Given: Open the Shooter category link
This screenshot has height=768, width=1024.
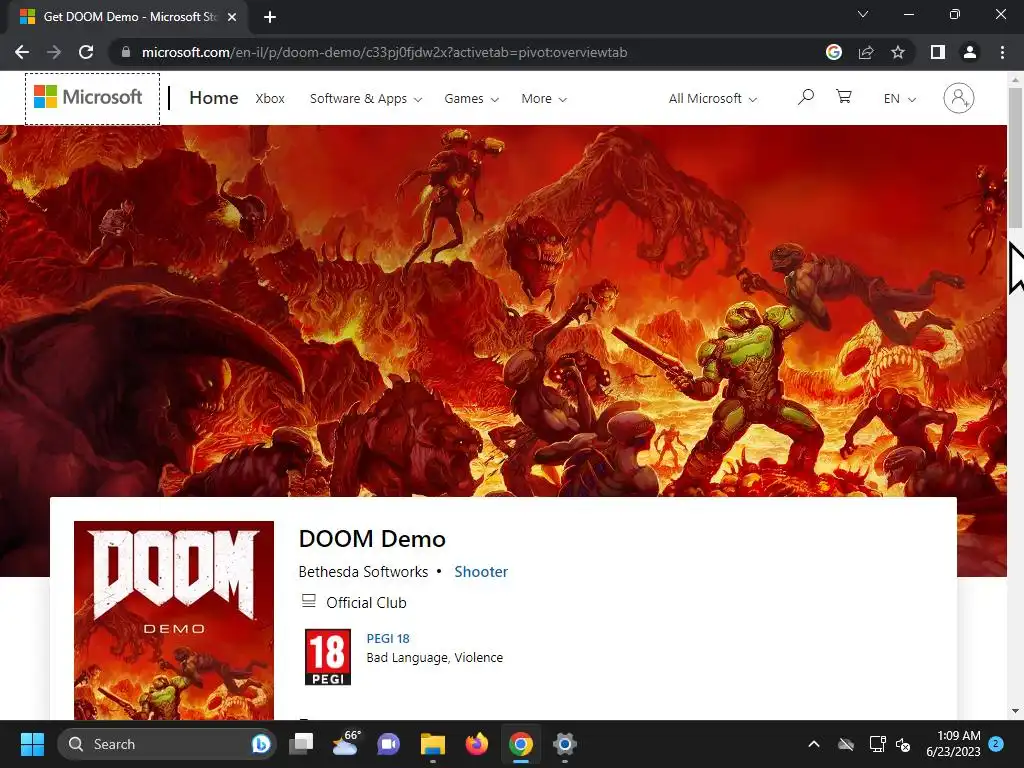Looking at the screenshot, I should tap(481, 571).
